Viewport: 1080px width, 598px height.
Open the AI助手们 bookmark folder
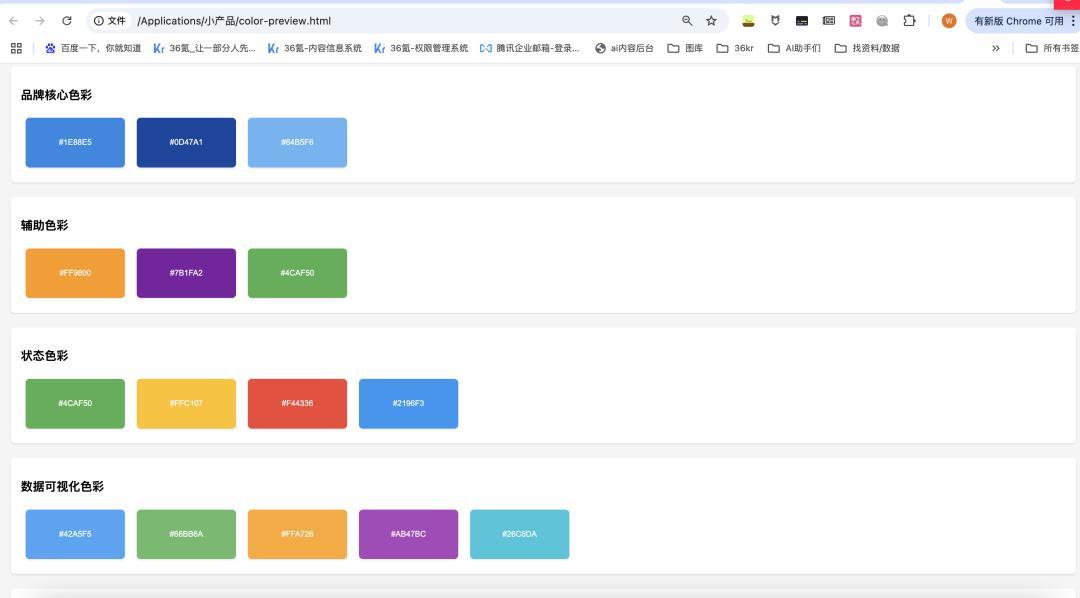pos(794,48)
